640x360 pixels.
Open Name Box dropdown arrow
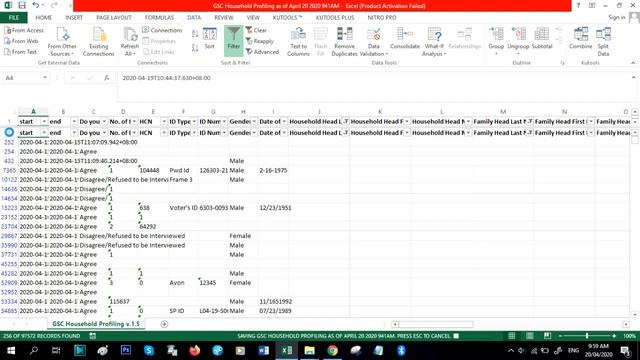tap(44, 78)
